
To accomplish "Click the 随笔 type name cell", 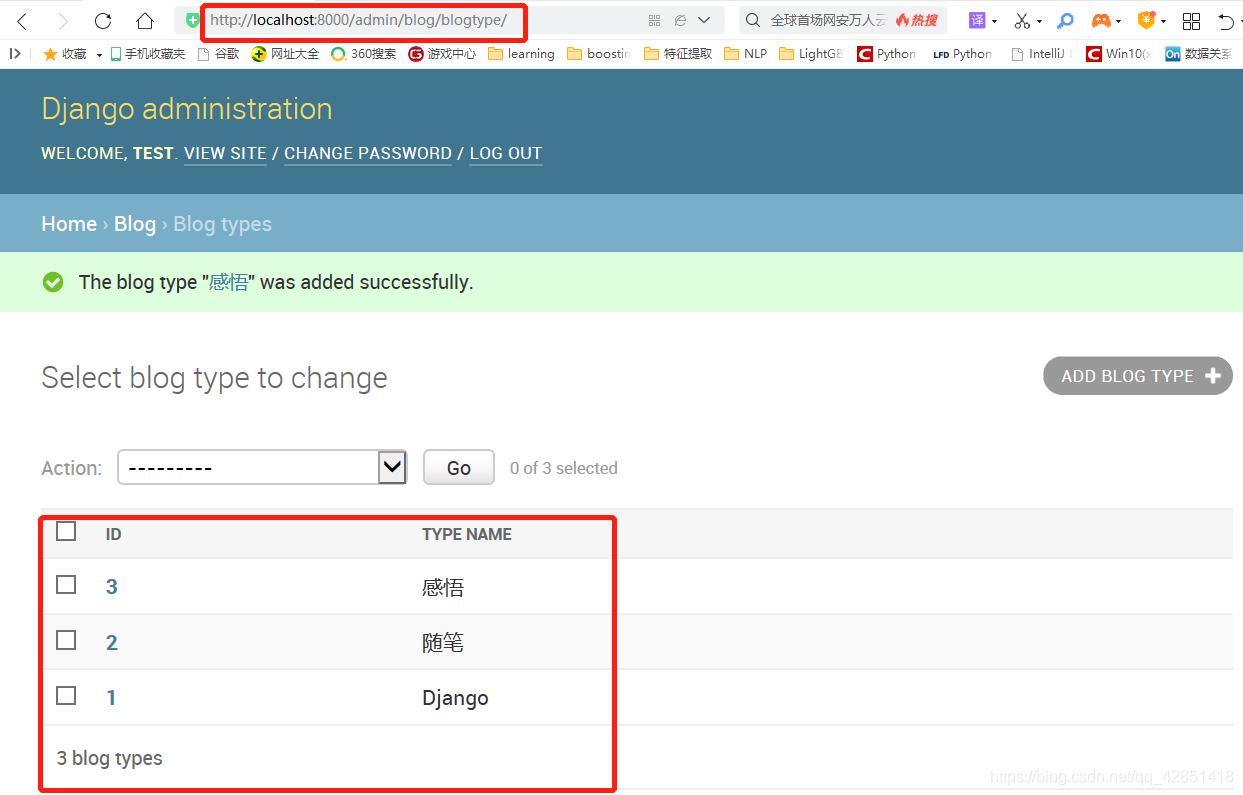I will 443,643.
